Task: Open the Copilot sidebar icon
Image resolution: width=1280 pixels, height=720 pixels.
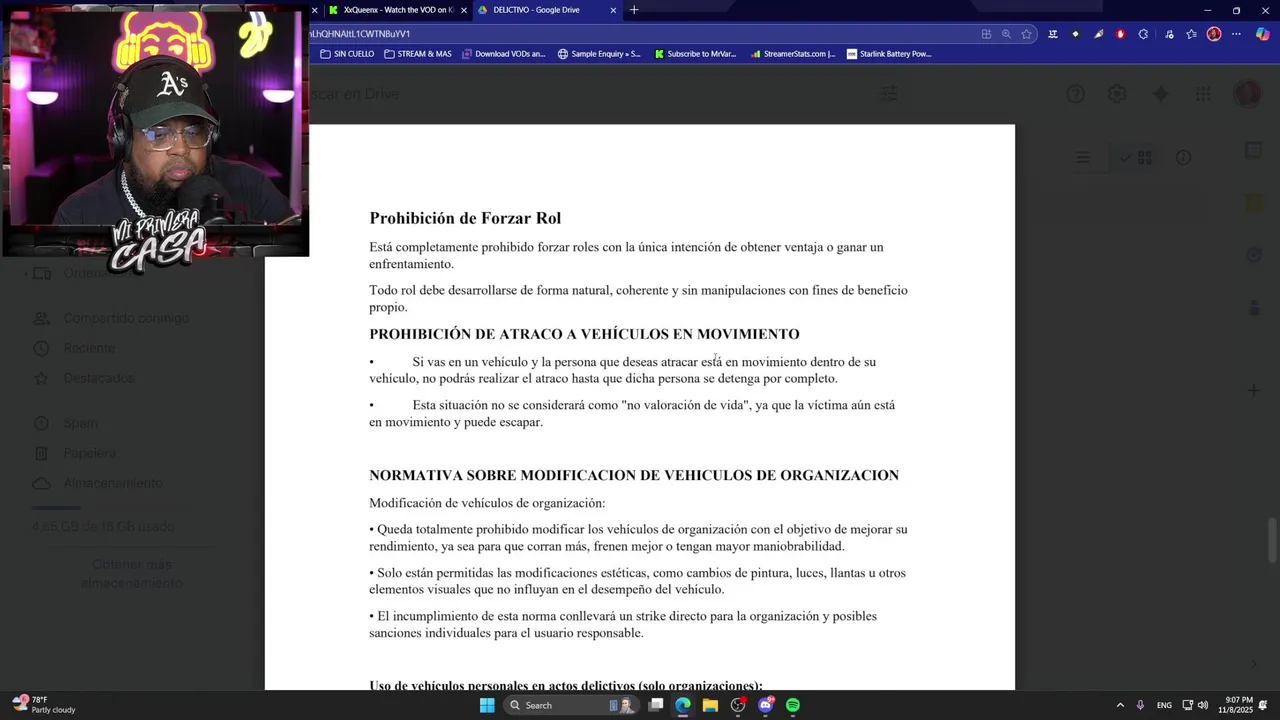Action: tap(1262, 34)
